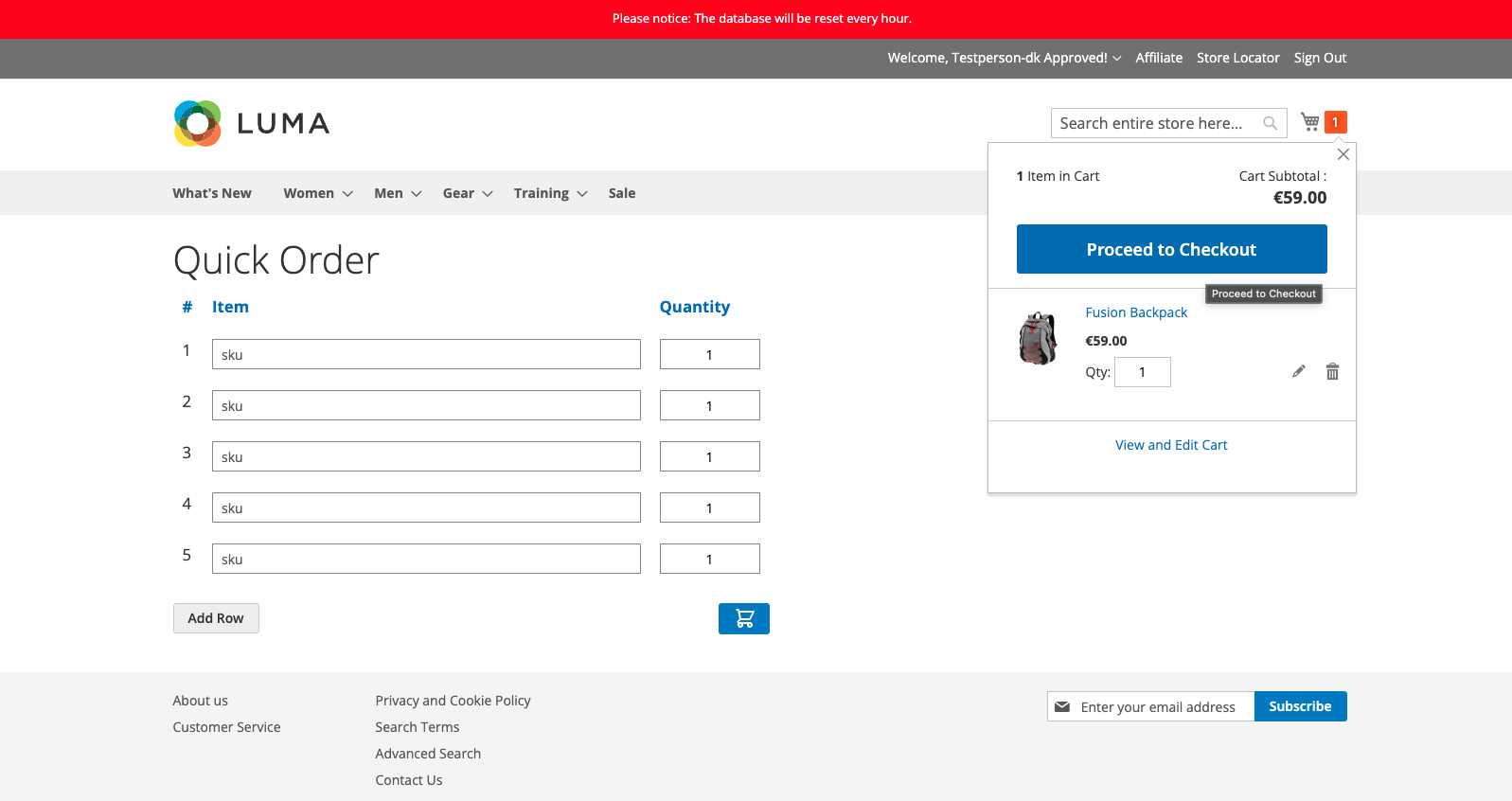Viewport: 1512px width, 801px height.
Task: Click View and Edit Cart link
Action: 1171,445
